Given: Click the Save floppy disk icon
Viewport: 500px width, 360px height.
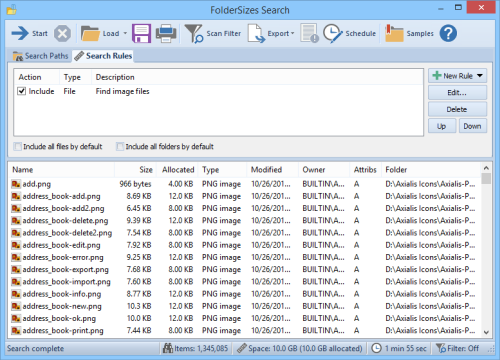Looking at the screenshot, I should click(141, 33).
